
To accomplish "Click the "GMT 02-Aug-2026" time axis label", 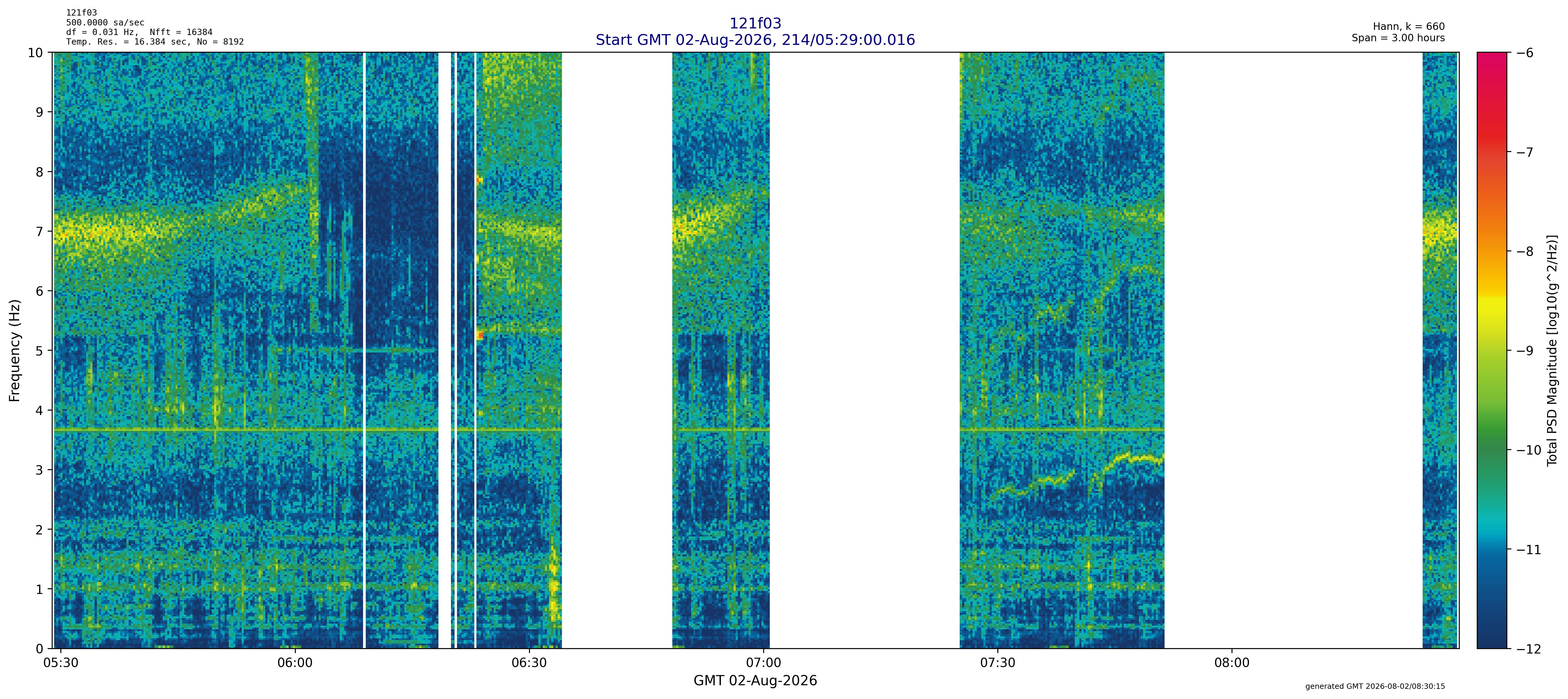I will (755, 681).
